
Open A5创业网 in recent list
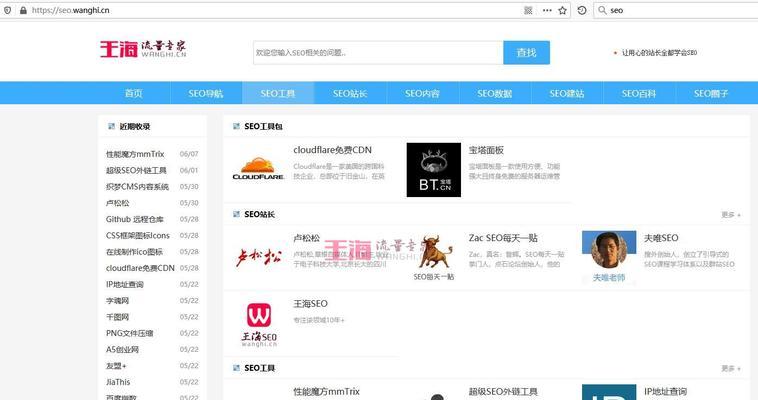(x=122, y=350)
